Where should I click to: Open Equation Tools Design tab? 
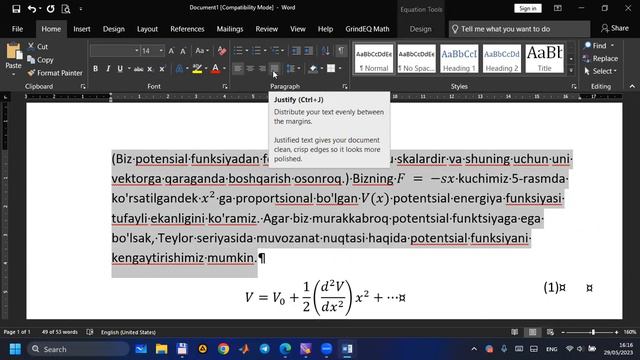[x=420, y=29]
